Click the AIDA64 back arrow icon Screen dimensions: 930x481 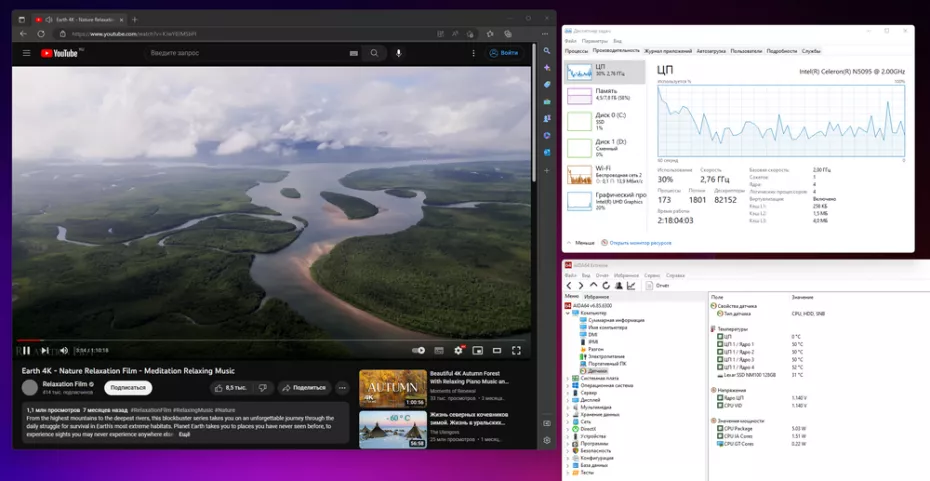pyautogui.click(x=569, y=286)
